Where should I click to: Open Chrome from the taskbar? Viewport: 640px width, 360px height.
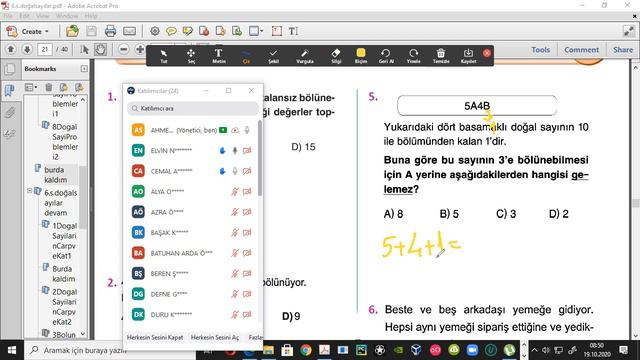(305, 350)
